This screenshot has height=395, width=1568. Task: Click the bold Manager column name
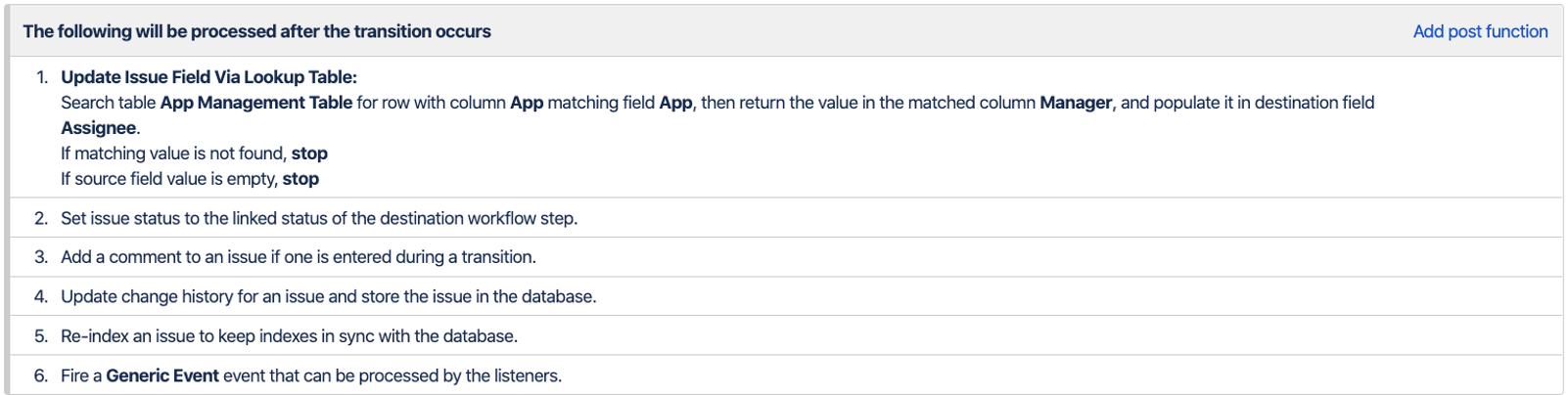[1075, 103]
